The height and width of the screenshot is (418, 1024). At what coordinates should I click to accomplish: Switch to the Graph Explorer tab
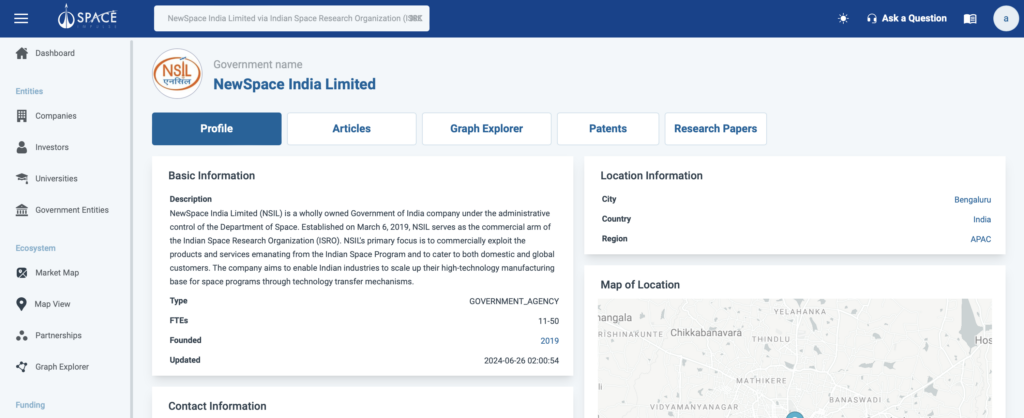click(487, 129)
